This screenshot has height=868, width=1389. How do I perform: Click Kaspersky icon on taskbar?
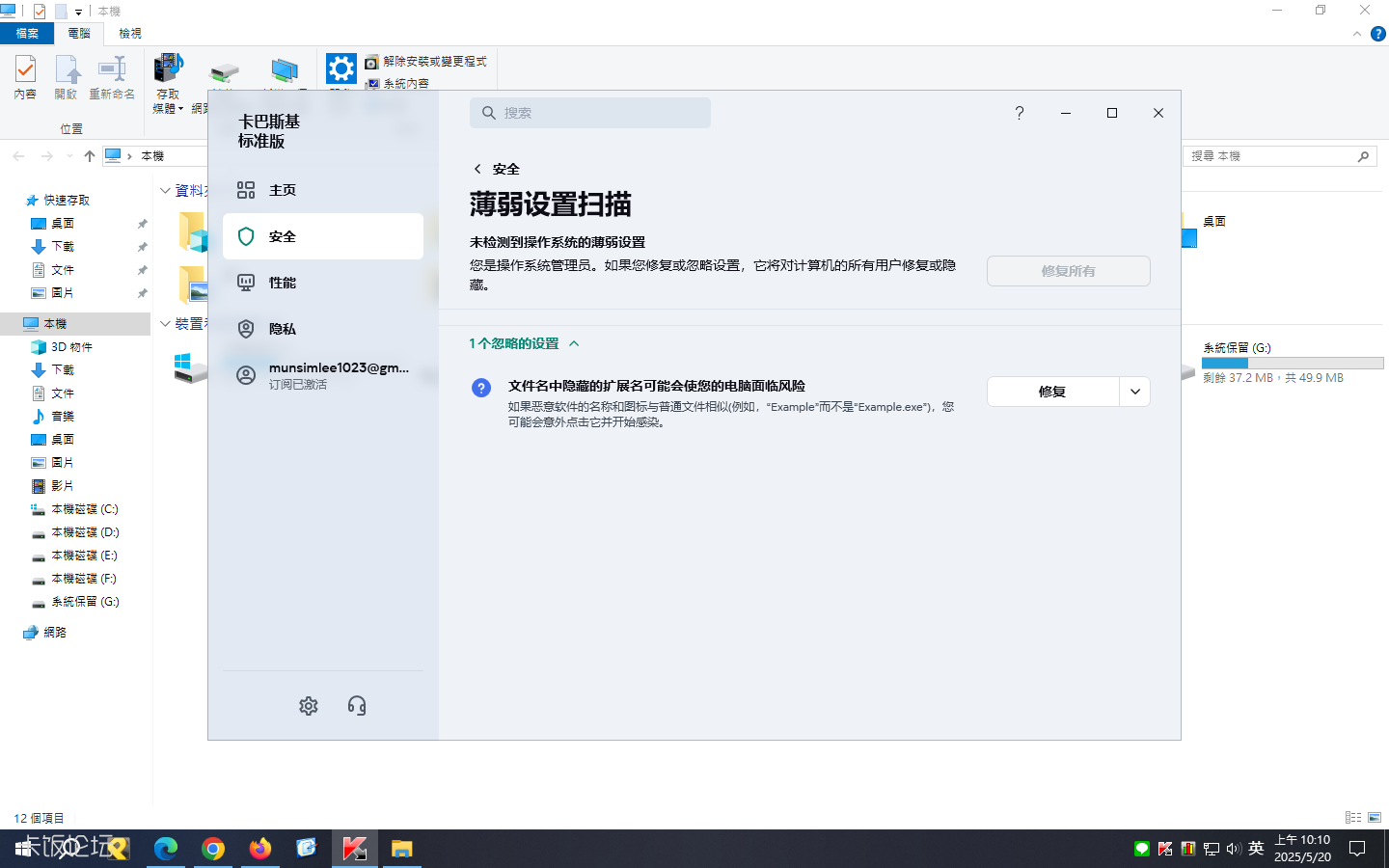click(354, 849)
